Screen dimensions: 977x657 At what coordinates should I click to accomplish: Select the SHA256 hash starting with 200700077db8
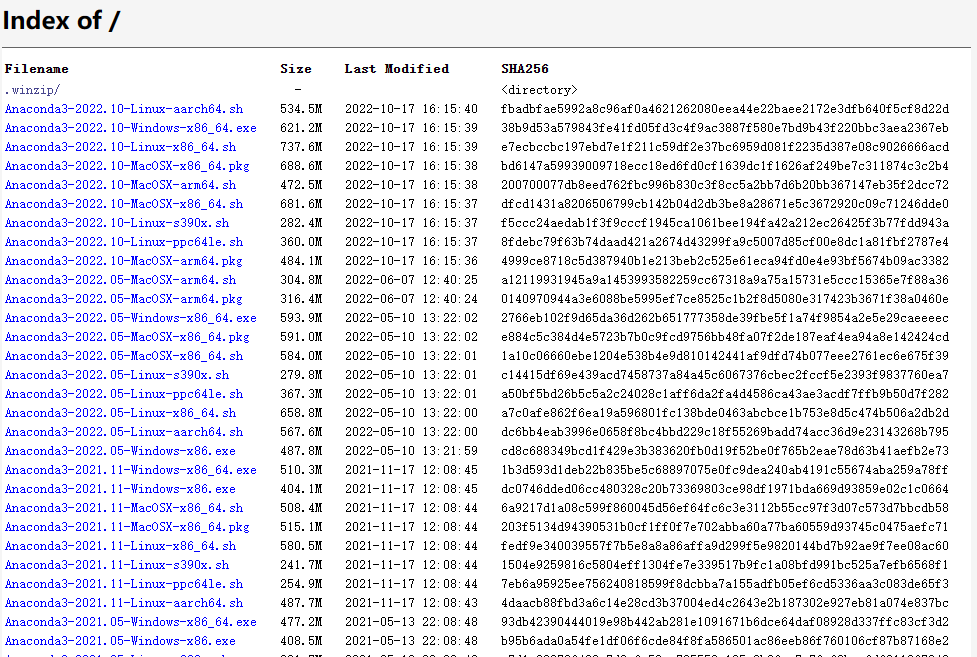pos(725,185)
